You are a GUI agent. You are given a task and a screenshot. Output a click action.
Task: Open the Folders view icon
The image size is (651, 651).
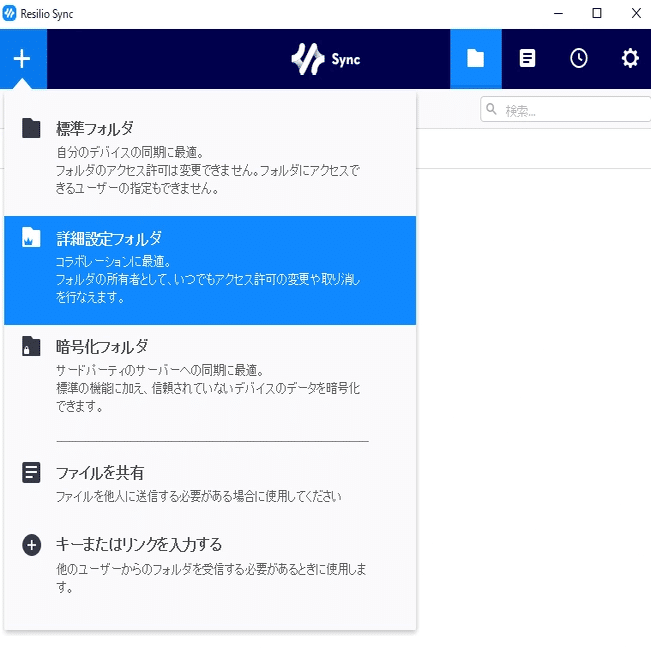[476, 59]
